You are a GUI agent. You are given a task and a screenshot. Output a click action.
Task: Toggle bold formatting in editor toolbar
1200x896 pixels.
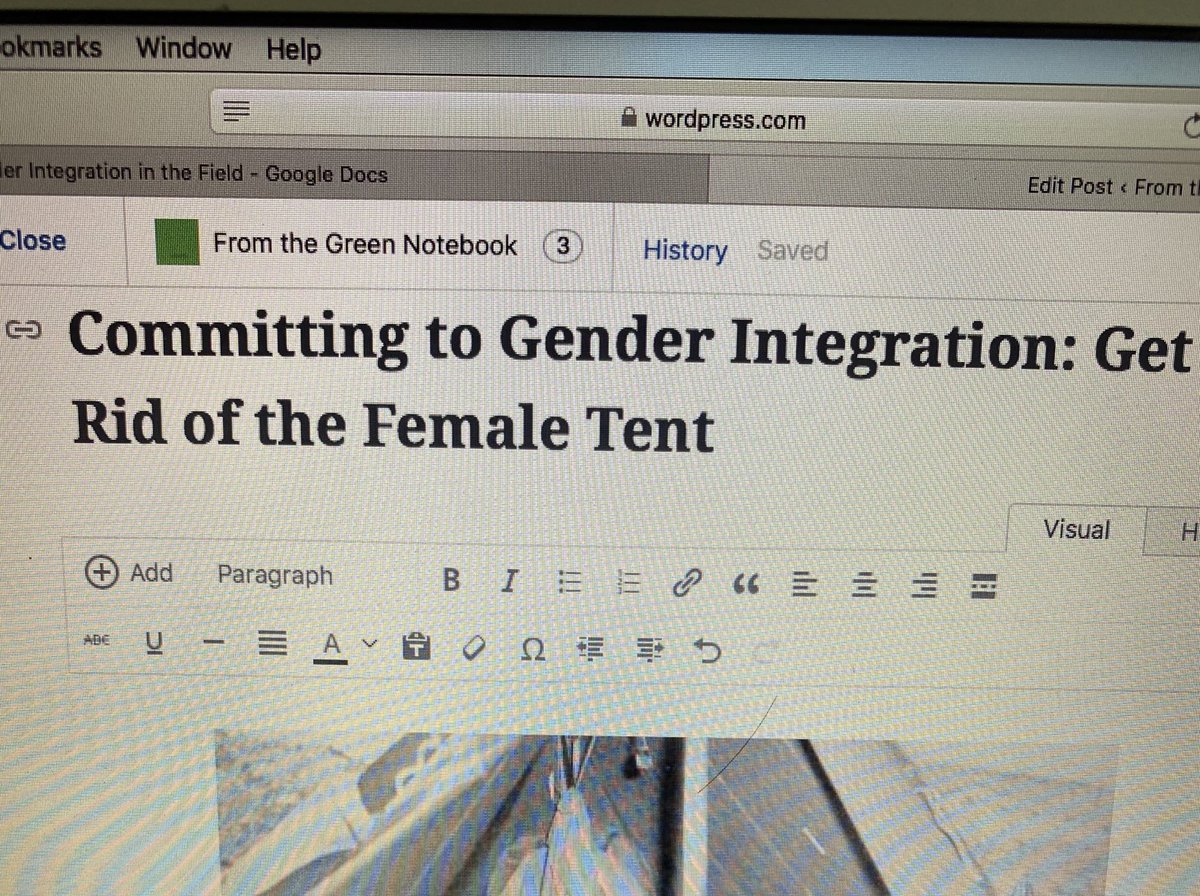(451, 580)
